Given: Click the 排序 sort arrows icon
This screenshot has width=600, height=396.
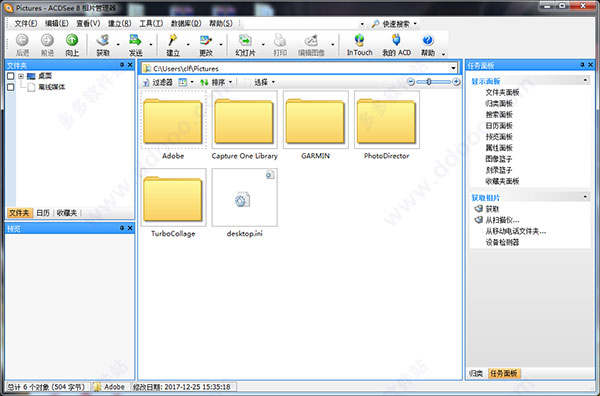Looking at the screenshot, I should pos(204,82).
